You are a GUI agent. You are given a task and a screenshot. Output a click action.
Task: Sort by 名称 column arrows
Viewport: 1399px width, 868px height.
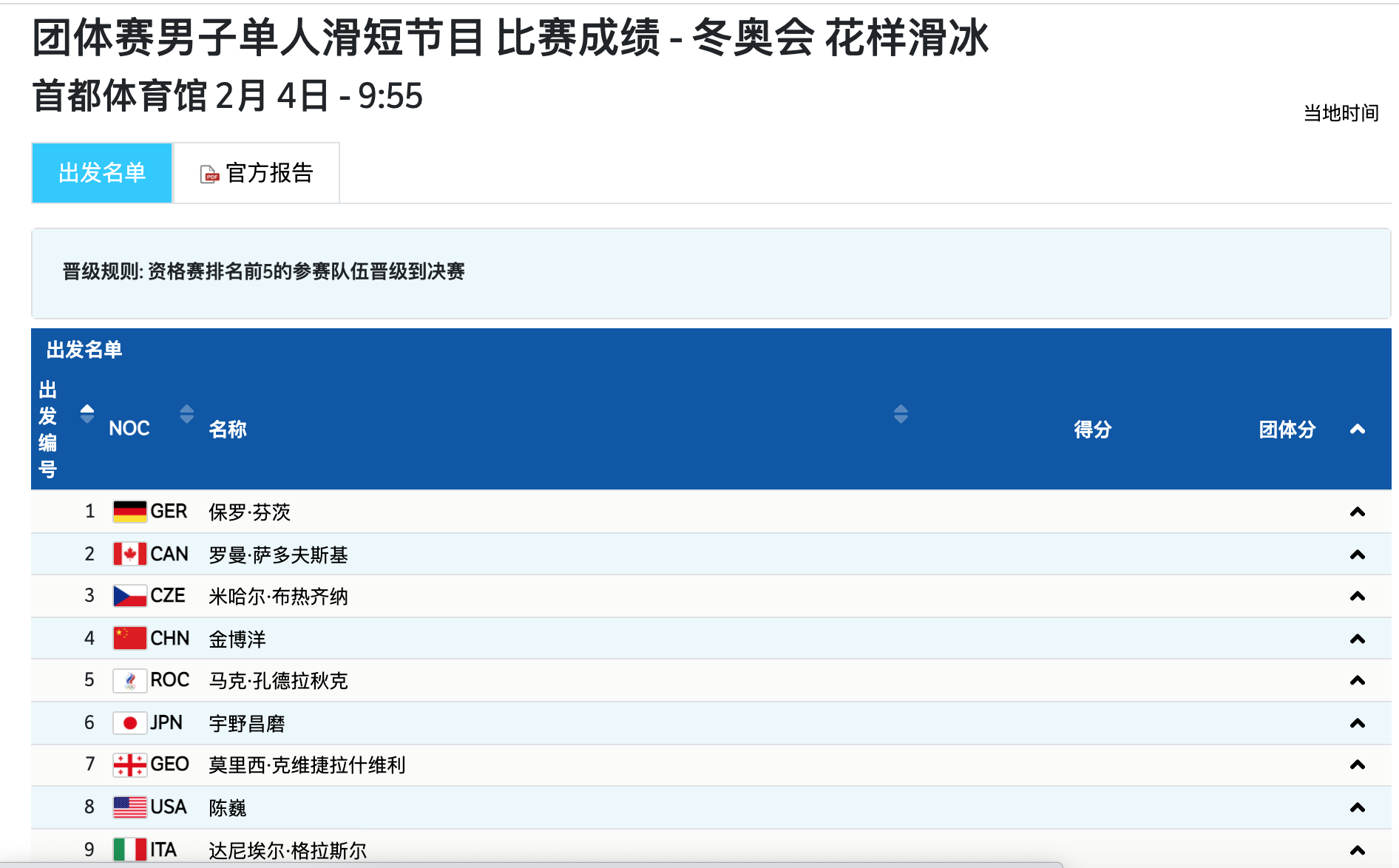coord(901,414)
